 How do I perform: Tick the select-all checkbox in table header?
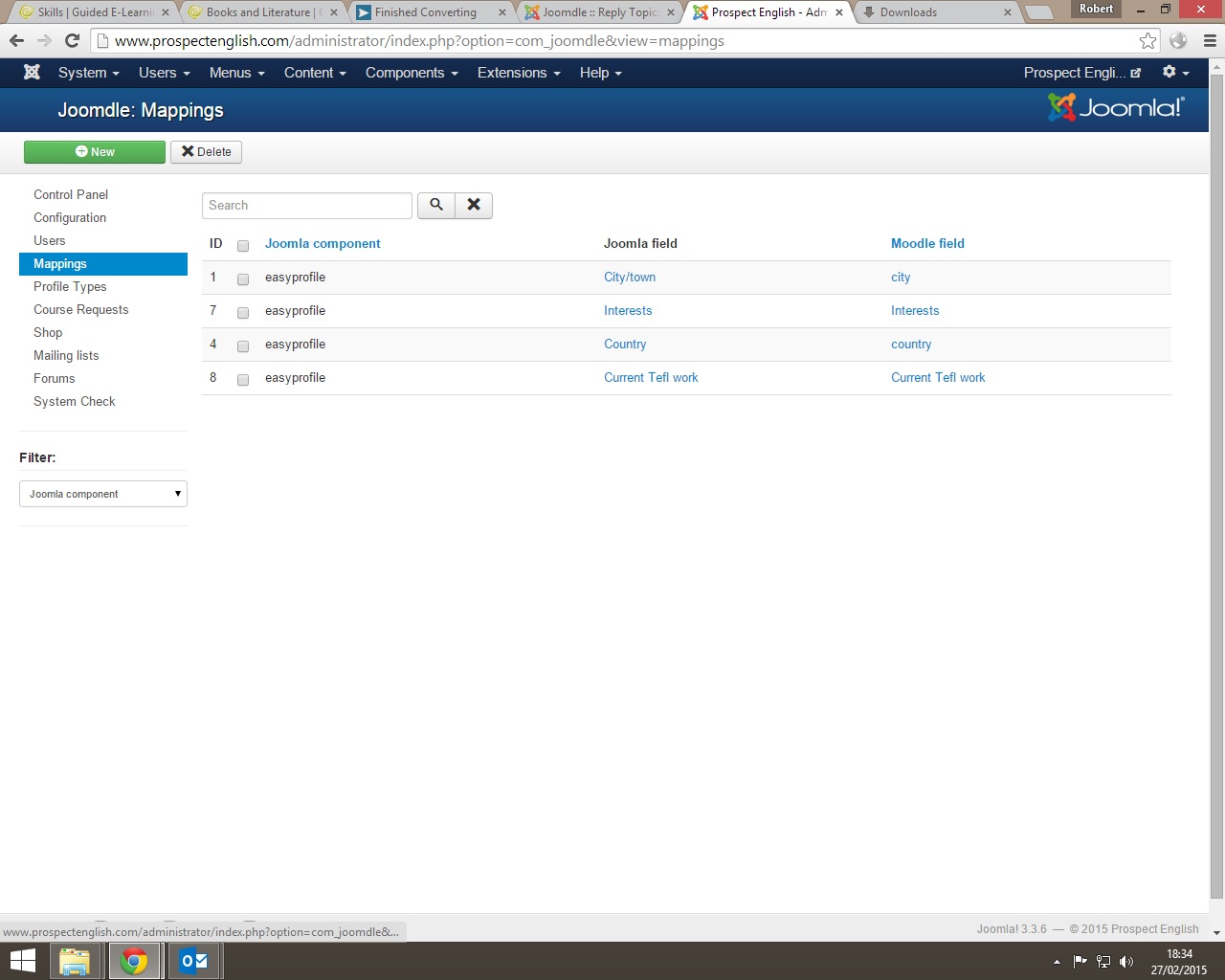[243, 246]
